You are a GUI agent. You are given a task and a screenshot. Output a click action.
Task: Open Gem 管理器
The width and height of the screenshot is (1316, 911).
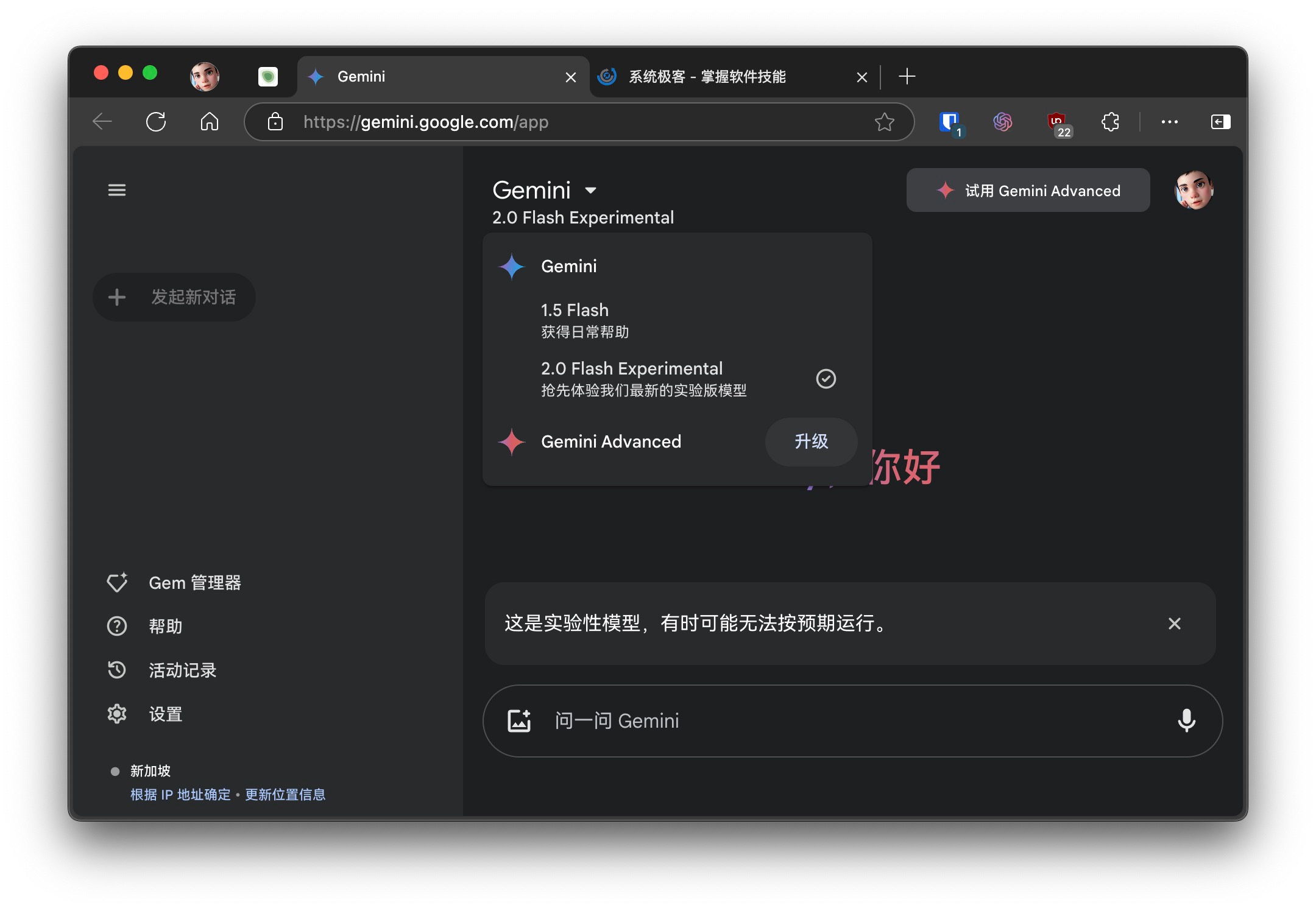coord(174,583)
